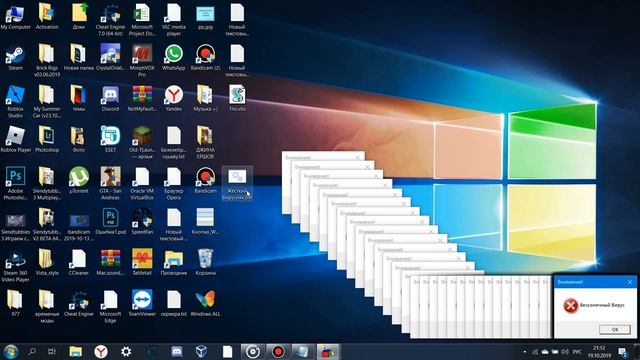Launch MorphVOX Pro from desktop
This screenshot has width=640, height=360.
[142, 60]
